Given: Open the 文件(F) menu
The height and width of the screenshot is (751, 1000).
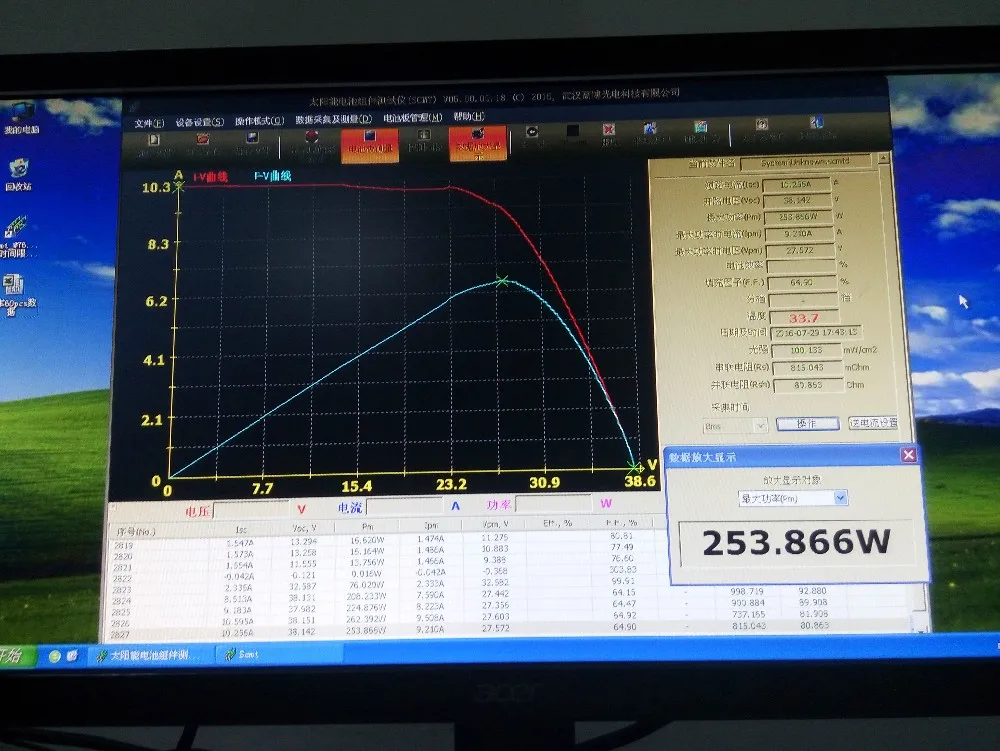Looking at the screenshot, I should 149,123.
